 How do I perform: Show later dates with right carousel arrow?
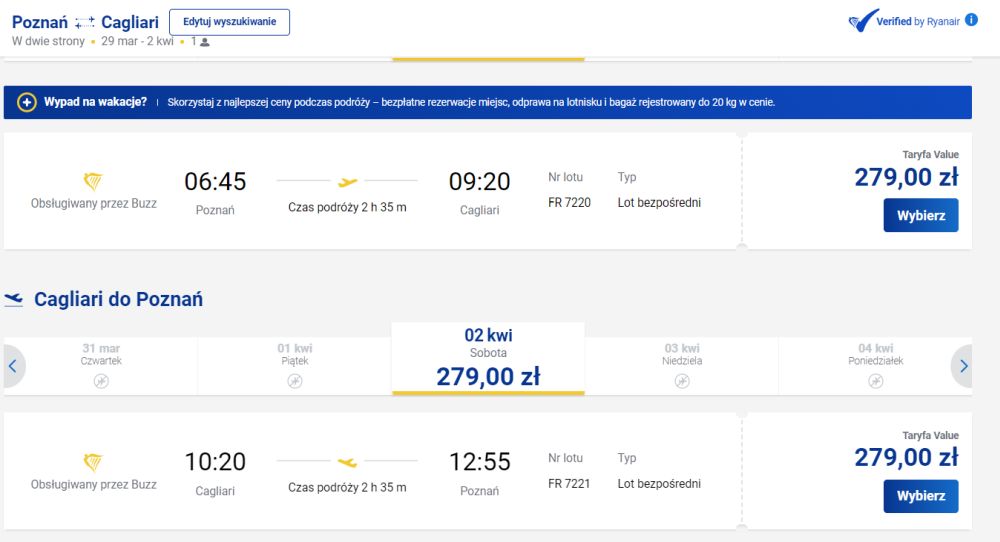pos(962,366)
